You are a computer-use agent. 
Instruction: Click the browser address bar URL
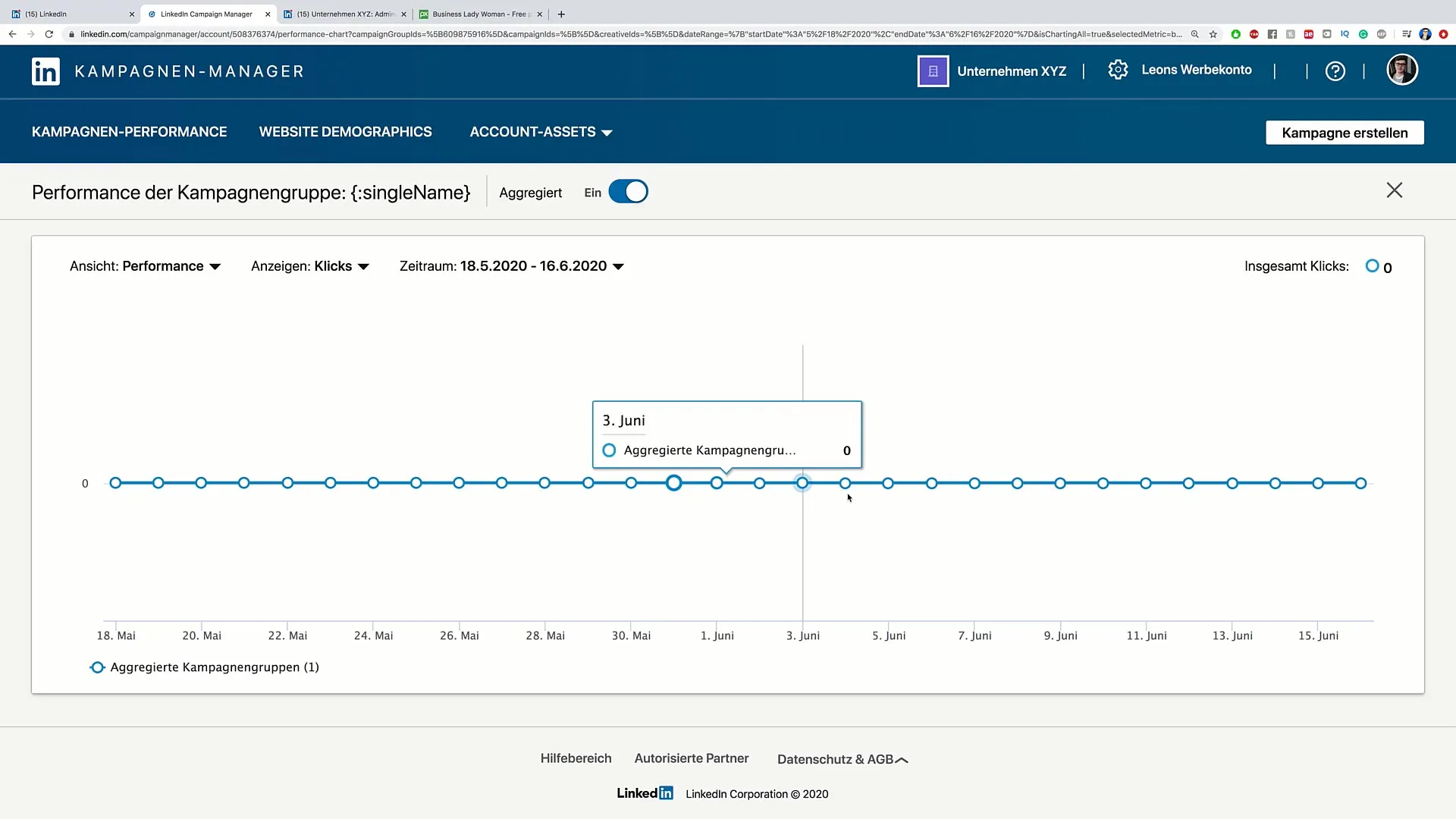coord(629,34)
